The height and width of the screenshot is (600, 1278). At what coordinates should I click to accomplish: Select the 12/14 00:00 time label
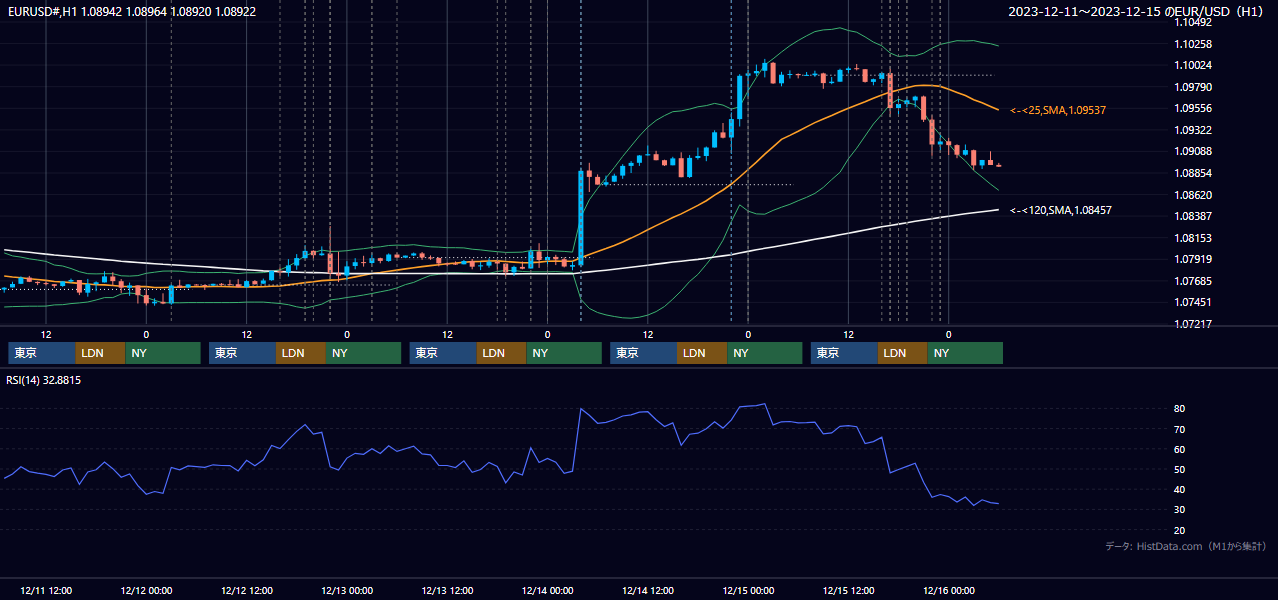pyautogui.click(x=547, y=590)
